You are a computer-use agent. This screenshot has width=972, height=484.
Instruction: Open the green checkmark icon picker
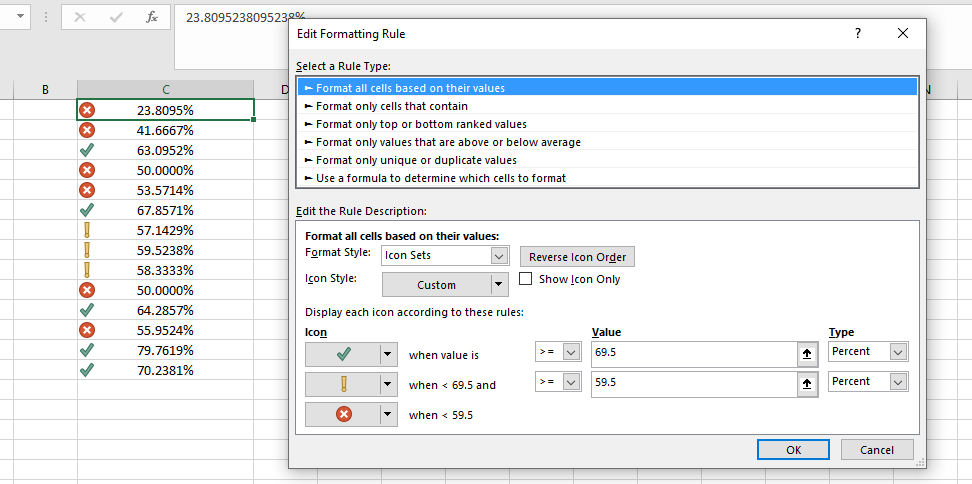[x=387, y=352]
